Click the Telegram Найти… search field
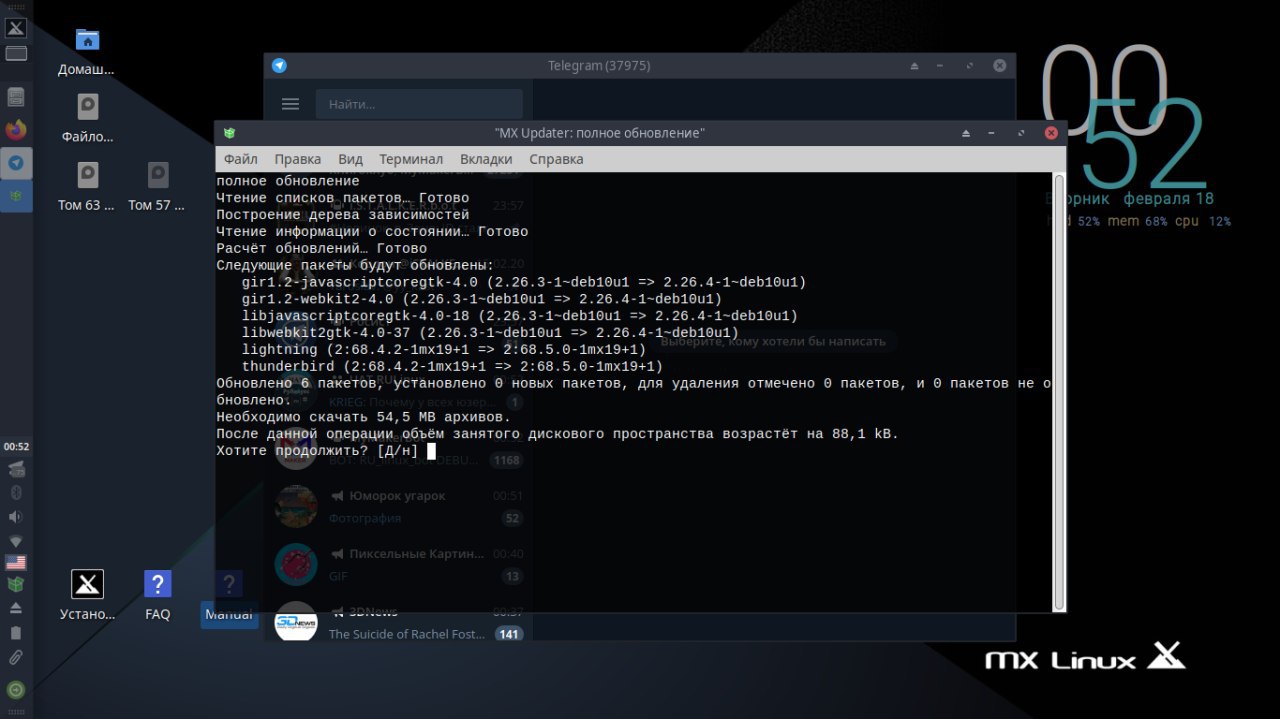Image resolution: width=1280 pixels, height=719 pixels. point(419,104)
